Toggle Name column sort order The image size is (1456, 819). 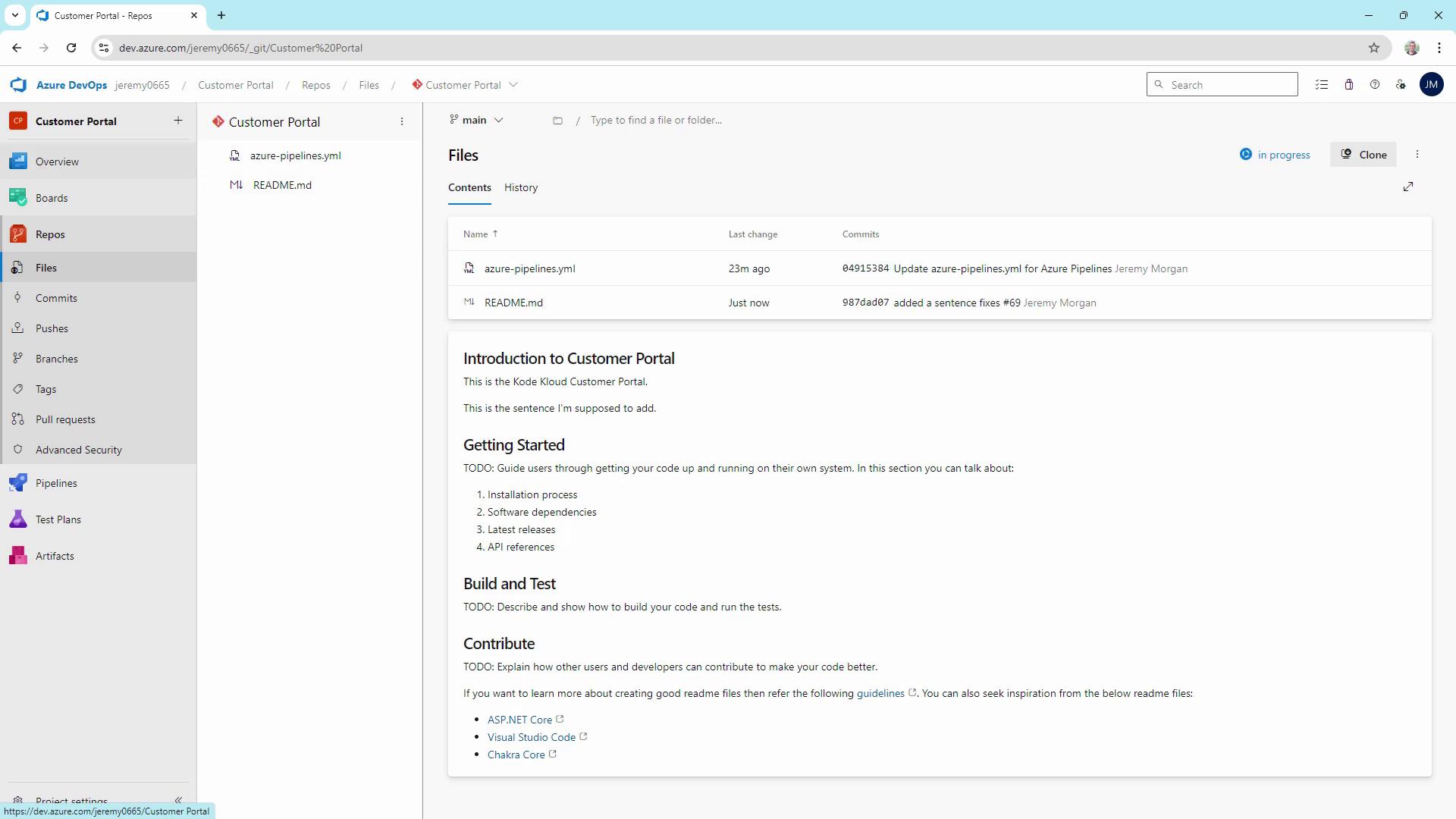480,234
